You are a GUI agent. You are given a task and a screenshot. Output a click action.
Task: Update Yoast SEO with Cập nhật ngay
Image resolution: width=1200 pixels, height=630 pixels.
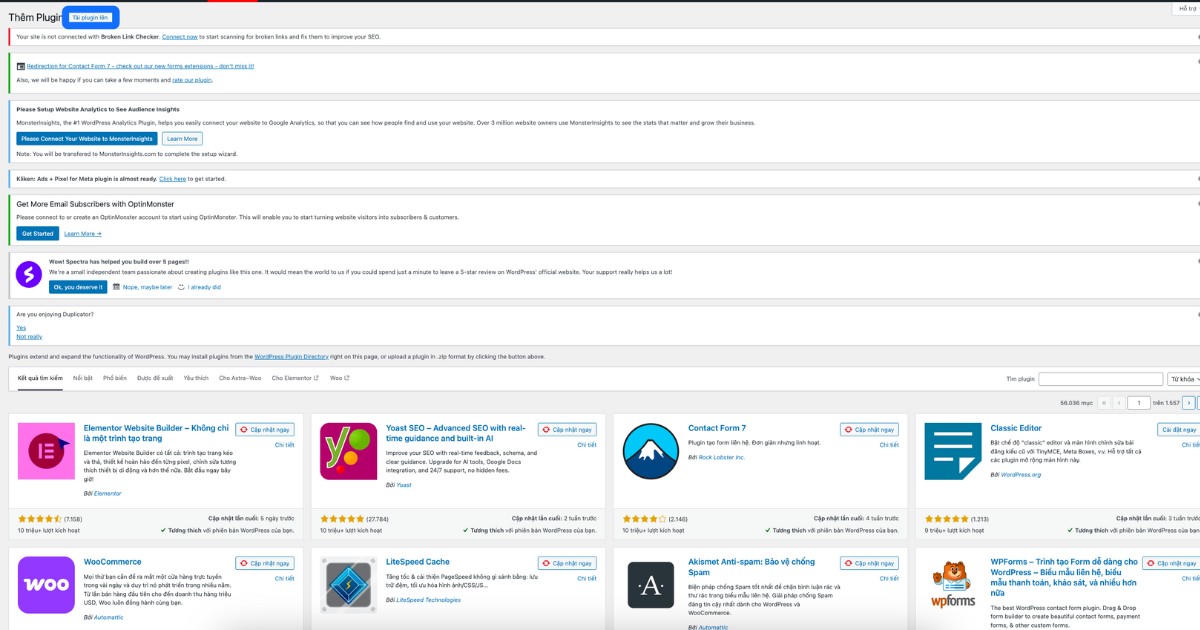pyautogui.click(x=567, y=430)
